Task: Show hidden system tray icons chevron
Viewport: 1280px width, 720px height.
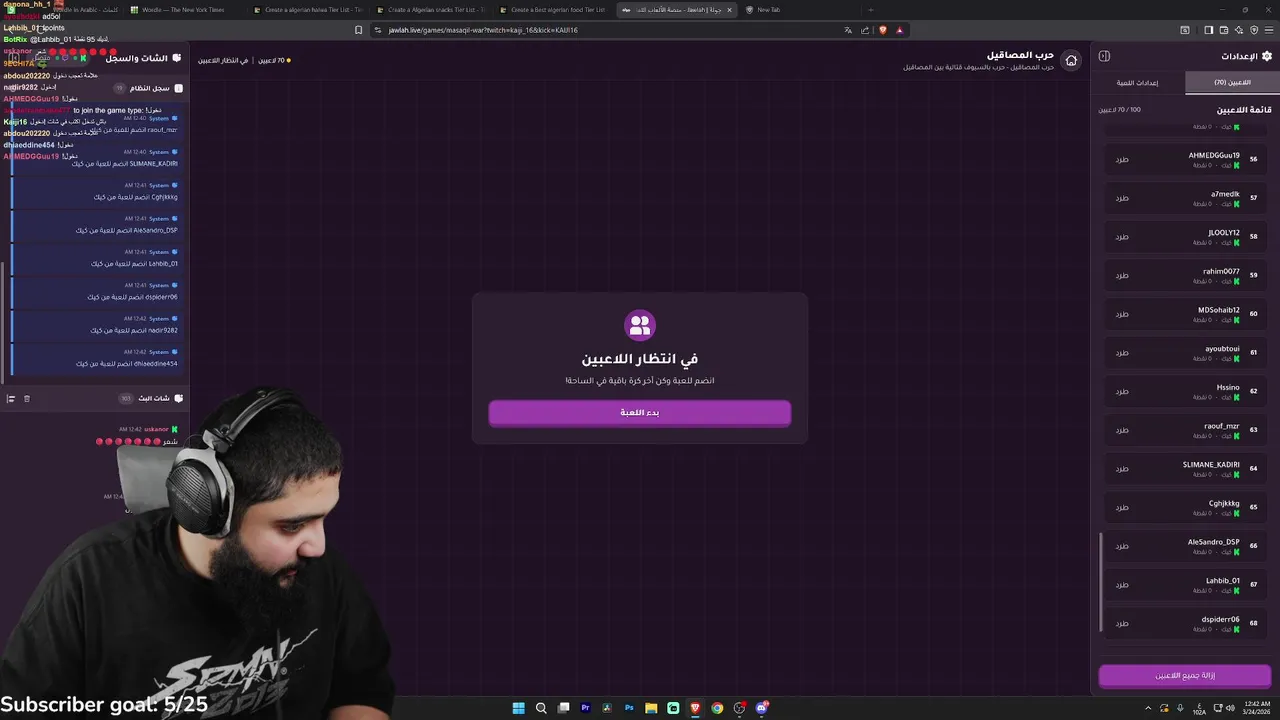Action: 1146,708
